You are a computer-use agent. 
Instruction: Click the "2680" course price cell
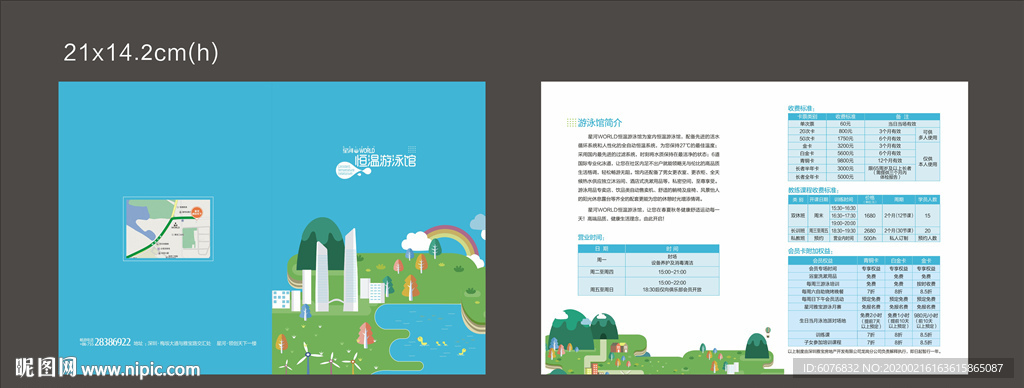870,231
